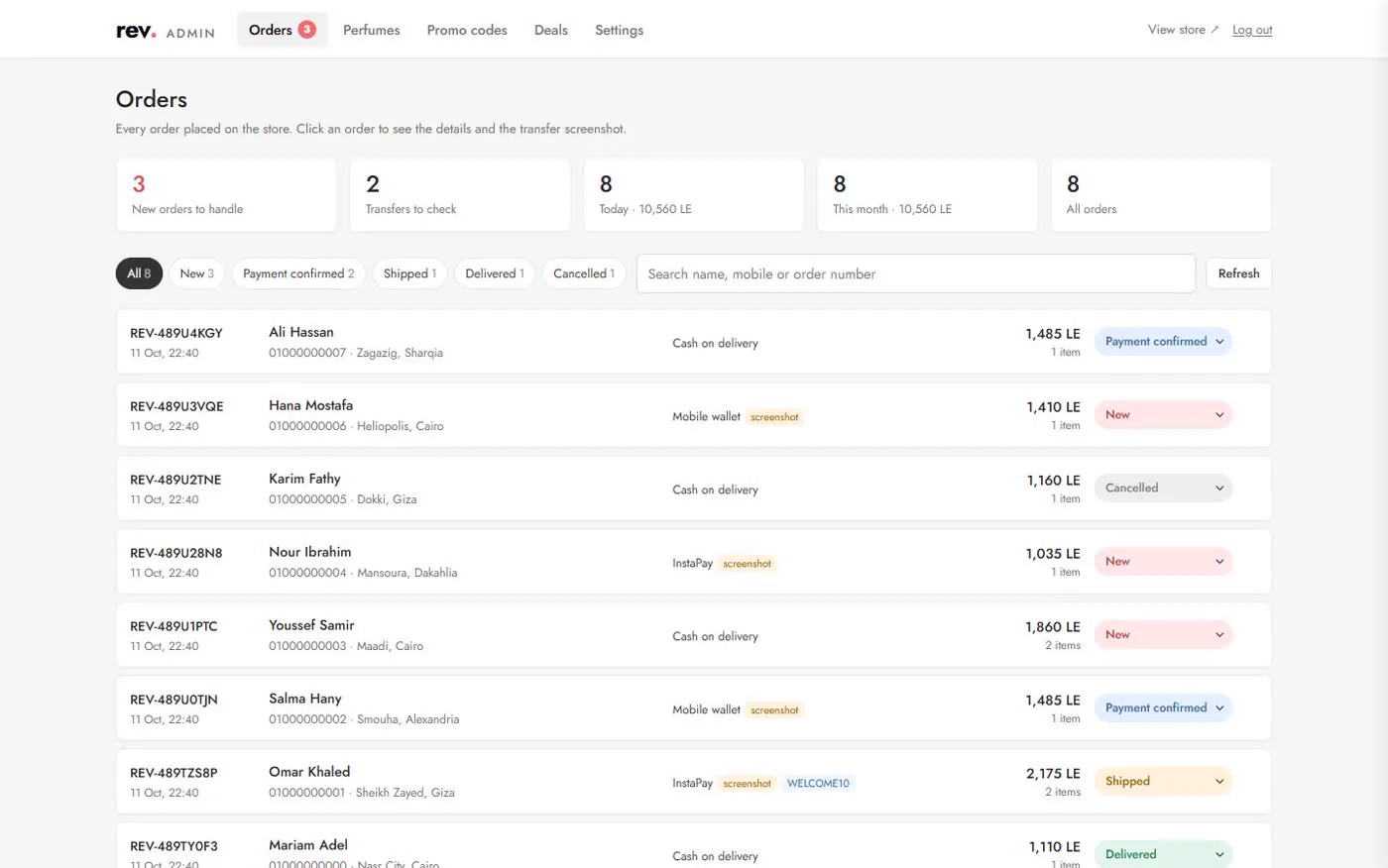The image size is (1388, 868).
Task: Change Karim Fathy's Cancelled status dropdown
Action: pyautogui.click(x=1163, y=488)
